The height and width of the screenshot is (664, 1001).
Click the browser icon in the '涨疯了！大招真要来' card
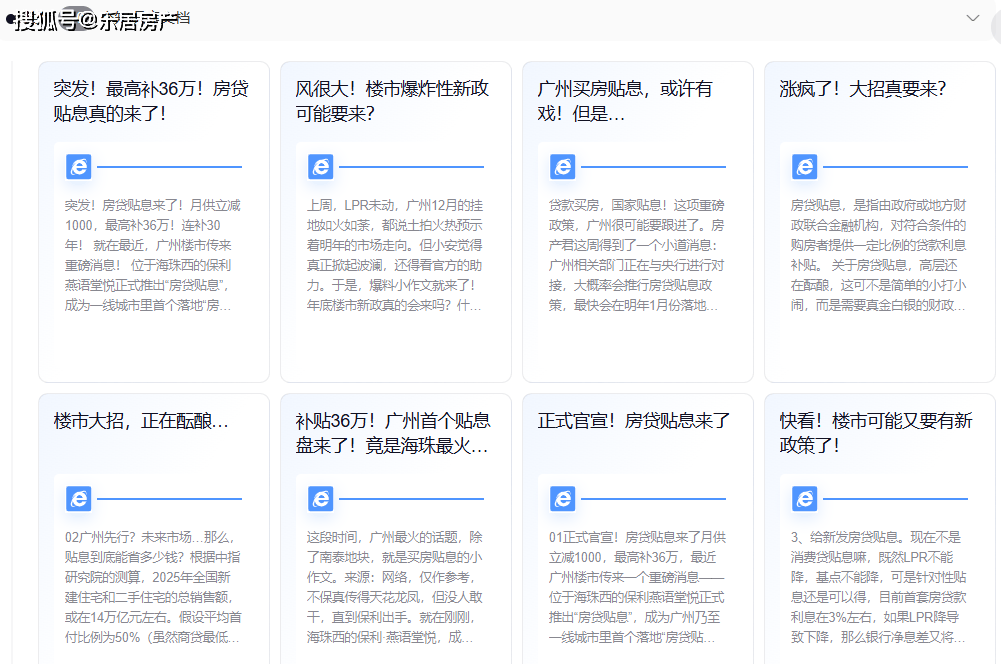tap(805, 167)
